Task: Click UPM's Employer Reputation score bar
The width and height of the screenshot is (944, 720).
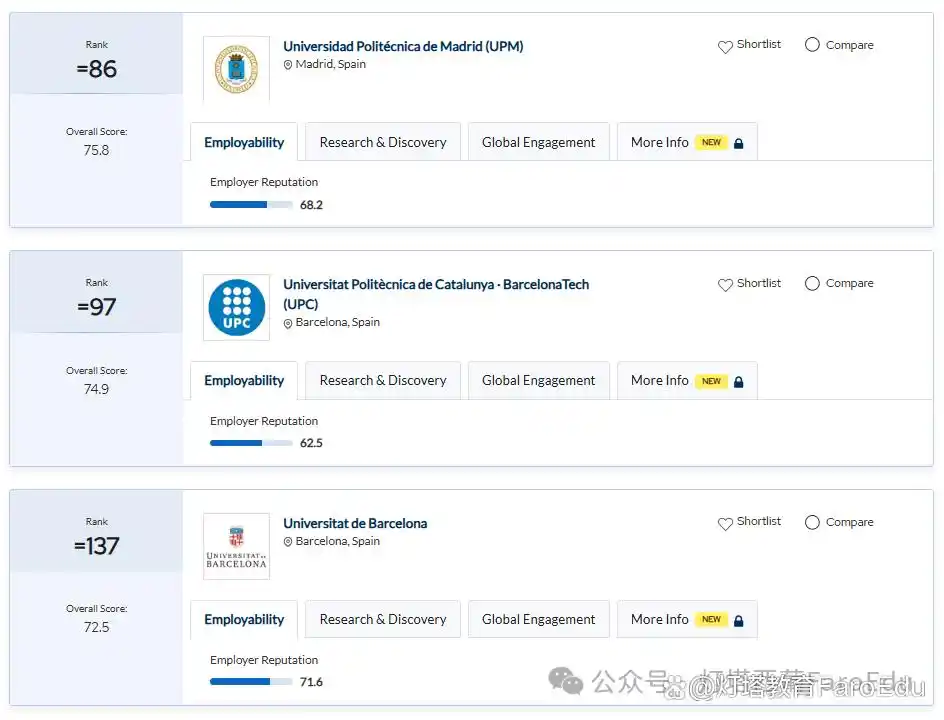Action: point(251,204)
